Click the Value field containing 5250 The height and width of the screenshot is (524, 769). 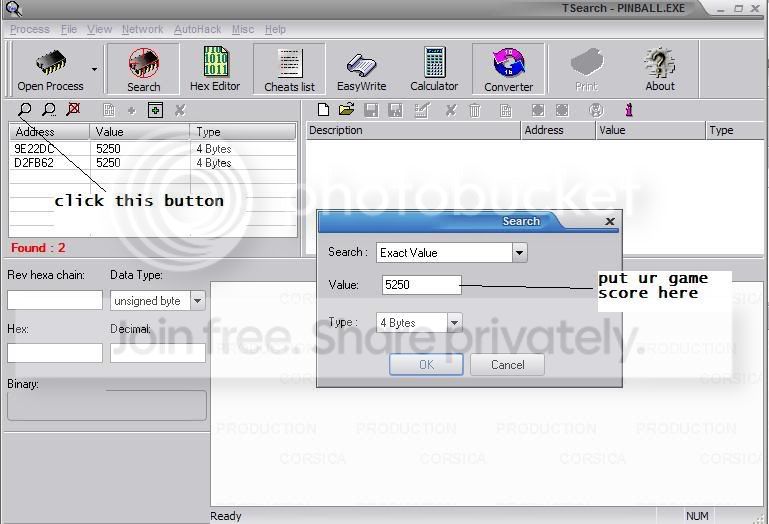point(421,285)
